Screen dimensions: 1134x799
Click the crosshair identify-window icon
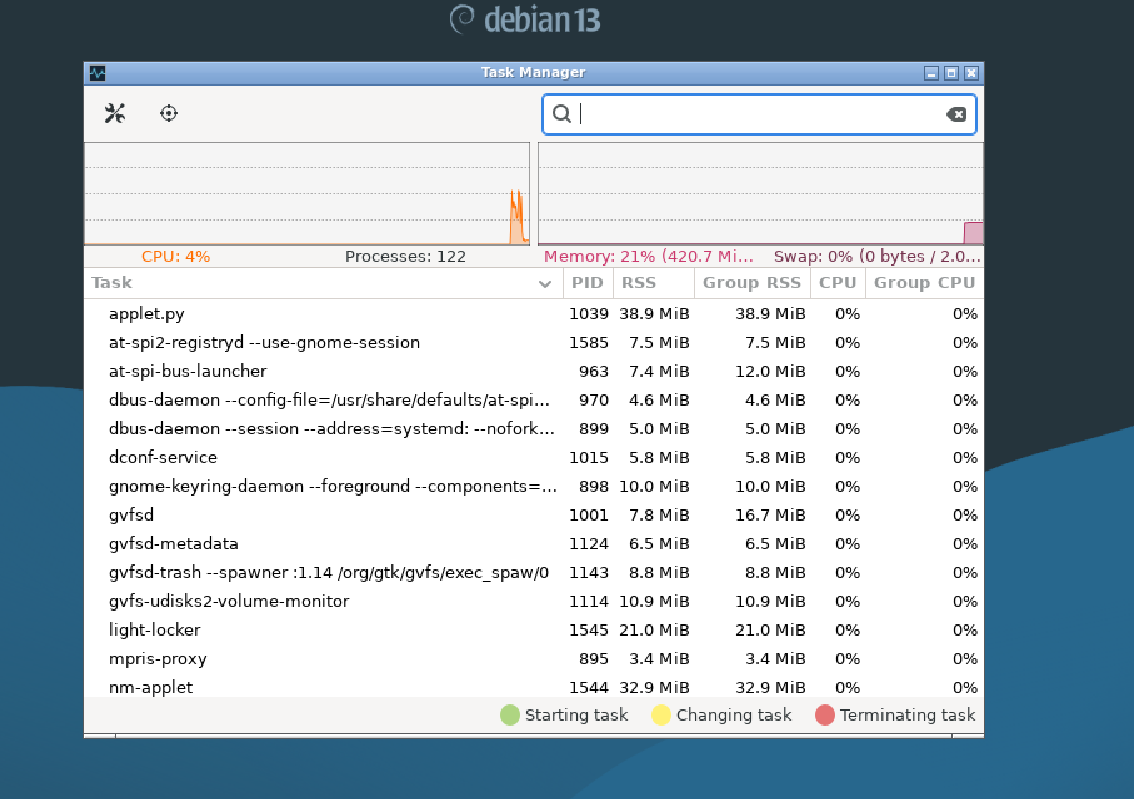tap(169, 114)
